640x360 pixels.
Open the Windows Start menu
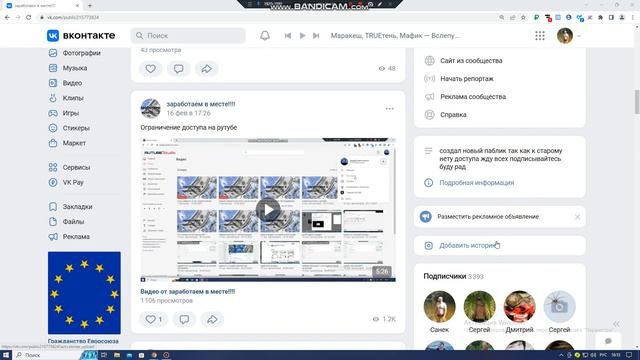pos(6,355)
